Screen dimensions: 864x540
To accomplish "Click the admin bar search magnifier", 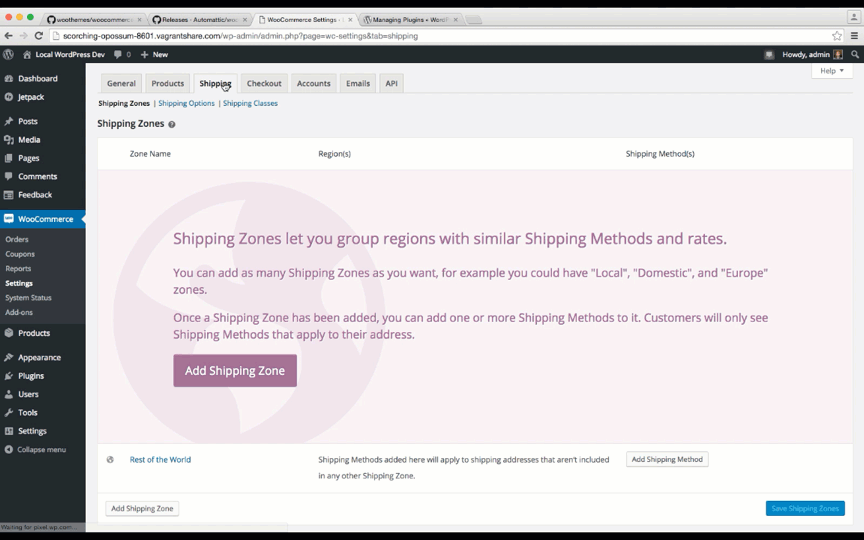I will tap(855, 55).
